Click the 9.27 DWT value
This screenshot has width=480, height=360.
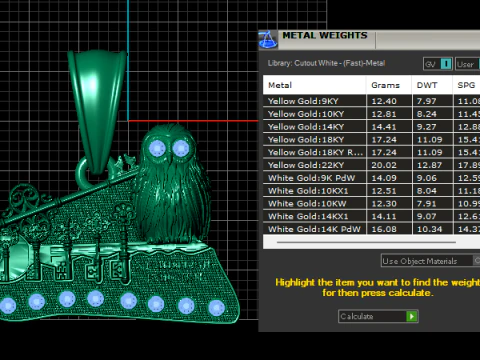click(426, 127)
